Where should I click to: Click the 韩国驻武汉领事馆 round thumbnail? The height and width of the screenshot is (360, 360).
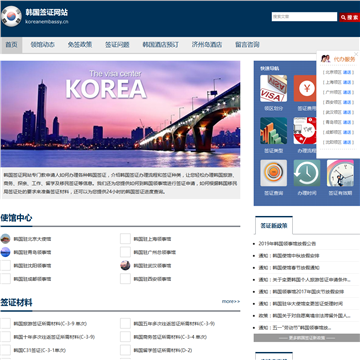coord(125,265)
